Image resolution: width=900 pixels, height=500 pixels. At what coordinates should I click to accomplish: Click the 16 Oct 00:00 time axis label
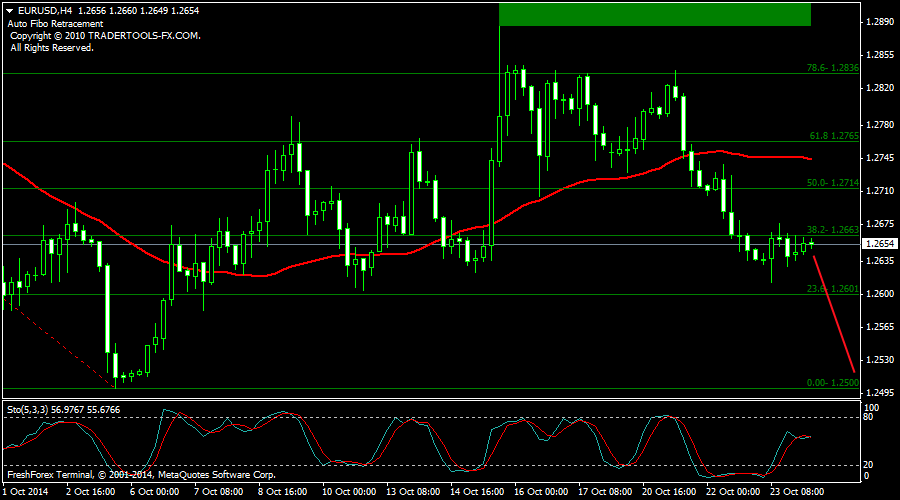541,492
